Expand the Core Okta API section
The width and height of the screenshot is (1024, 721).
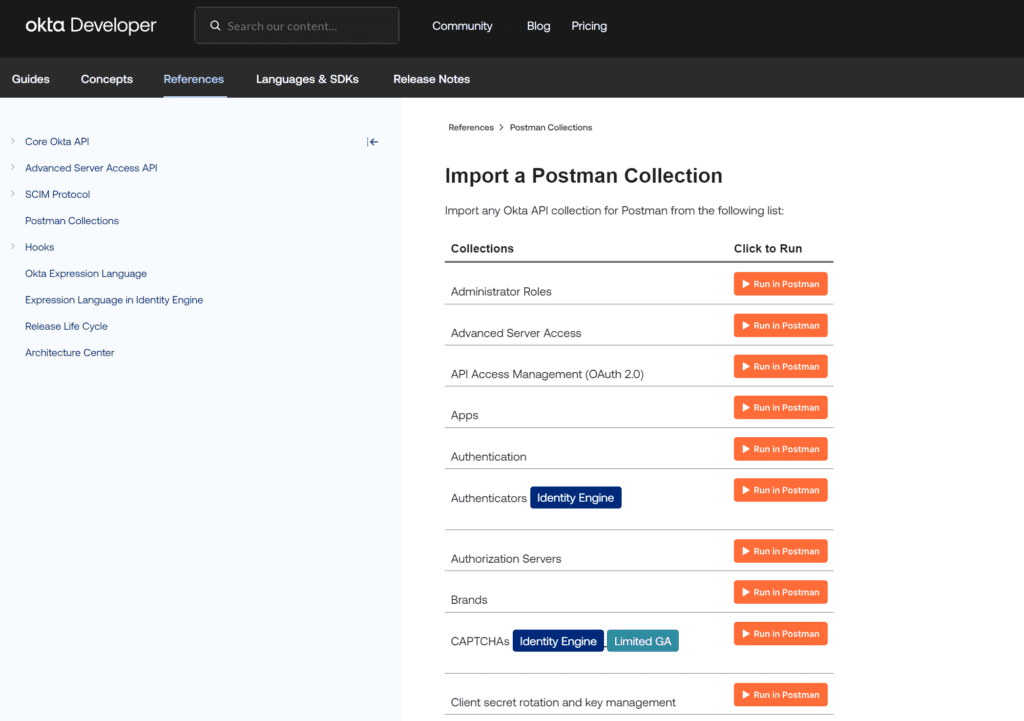[13, 141]
